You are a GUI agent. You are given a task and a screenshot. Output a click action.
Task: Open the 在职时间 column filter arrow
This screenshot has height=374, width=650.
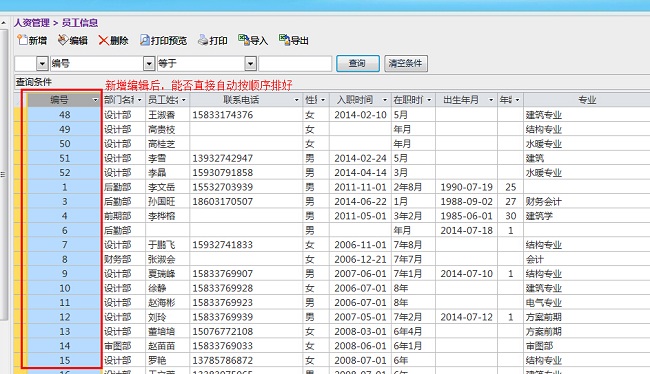coord(429,100)
